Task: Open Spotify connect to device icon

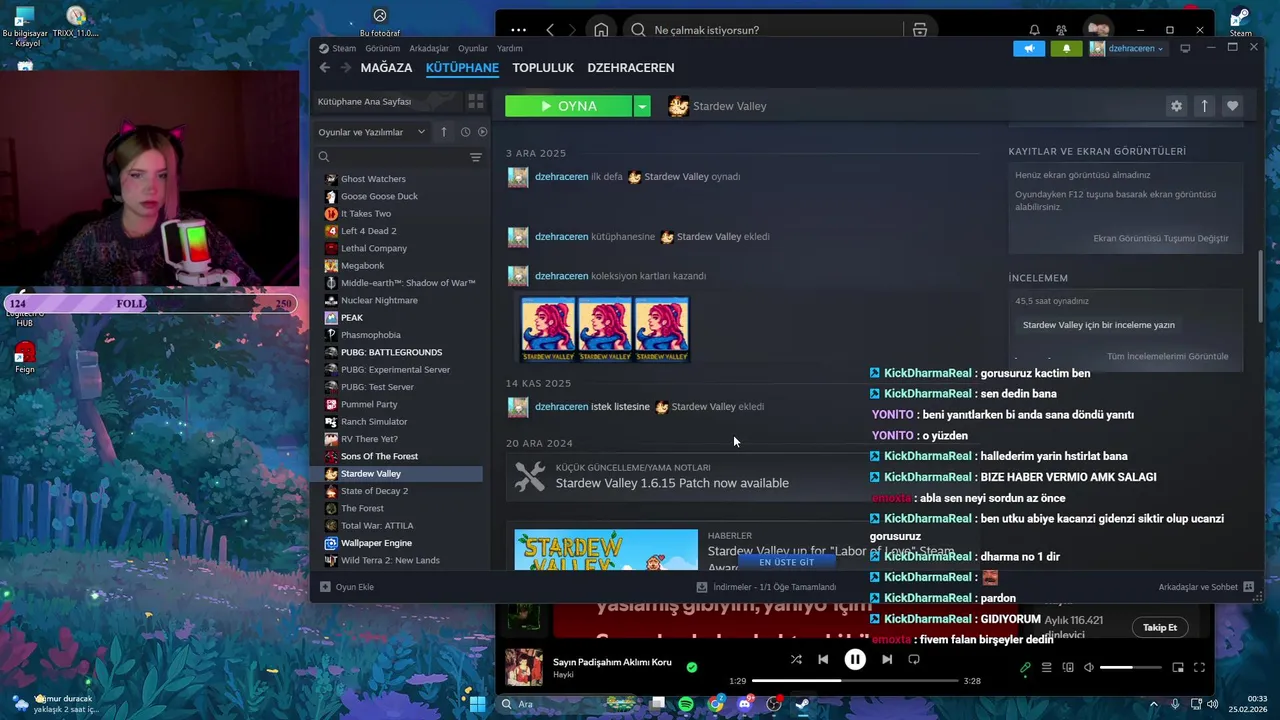Action: tap(1068, 668)
